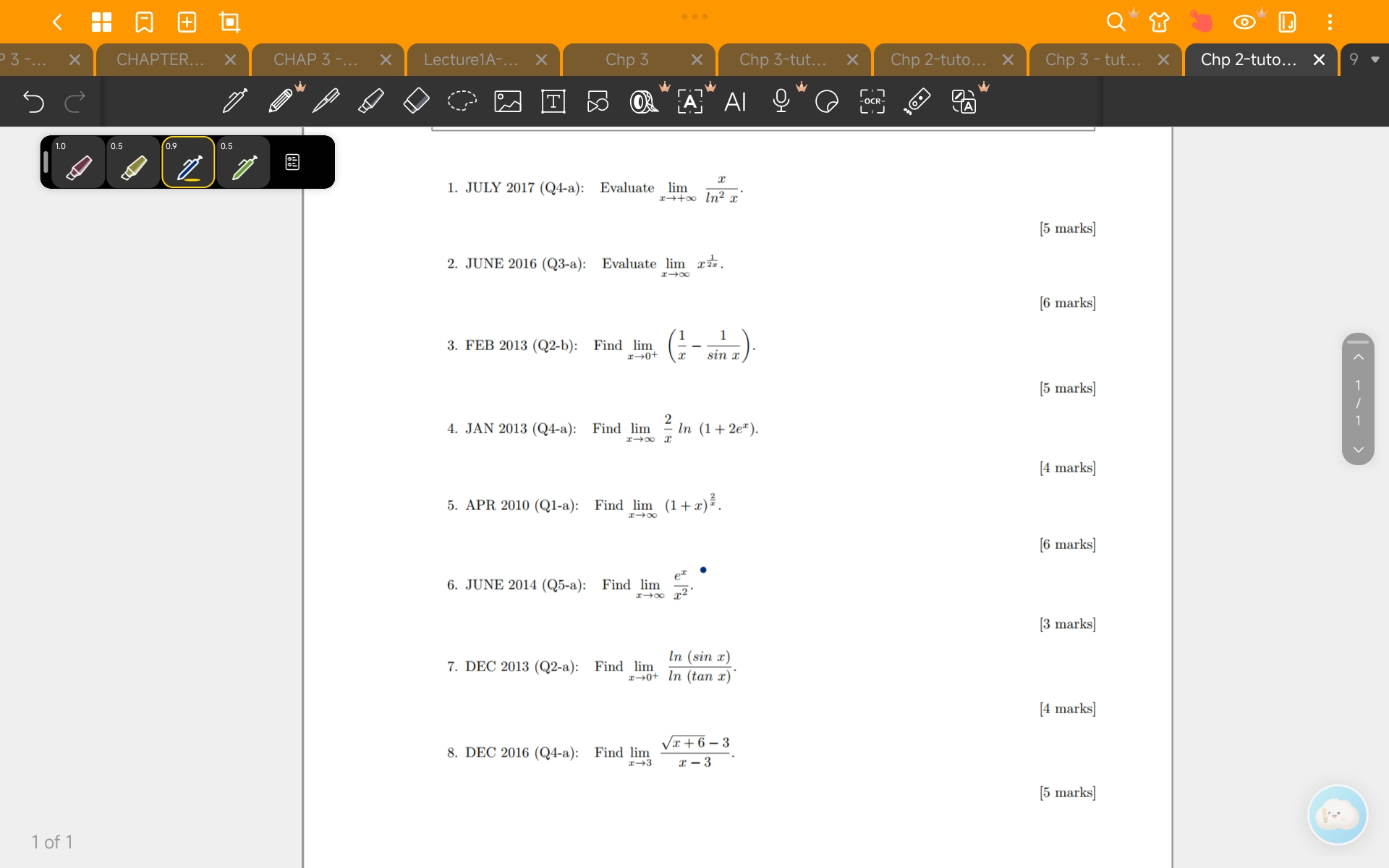This screenshot has height=868, width=1389.
Task: Switch to the Chp 3 tab
Action: 626,59
